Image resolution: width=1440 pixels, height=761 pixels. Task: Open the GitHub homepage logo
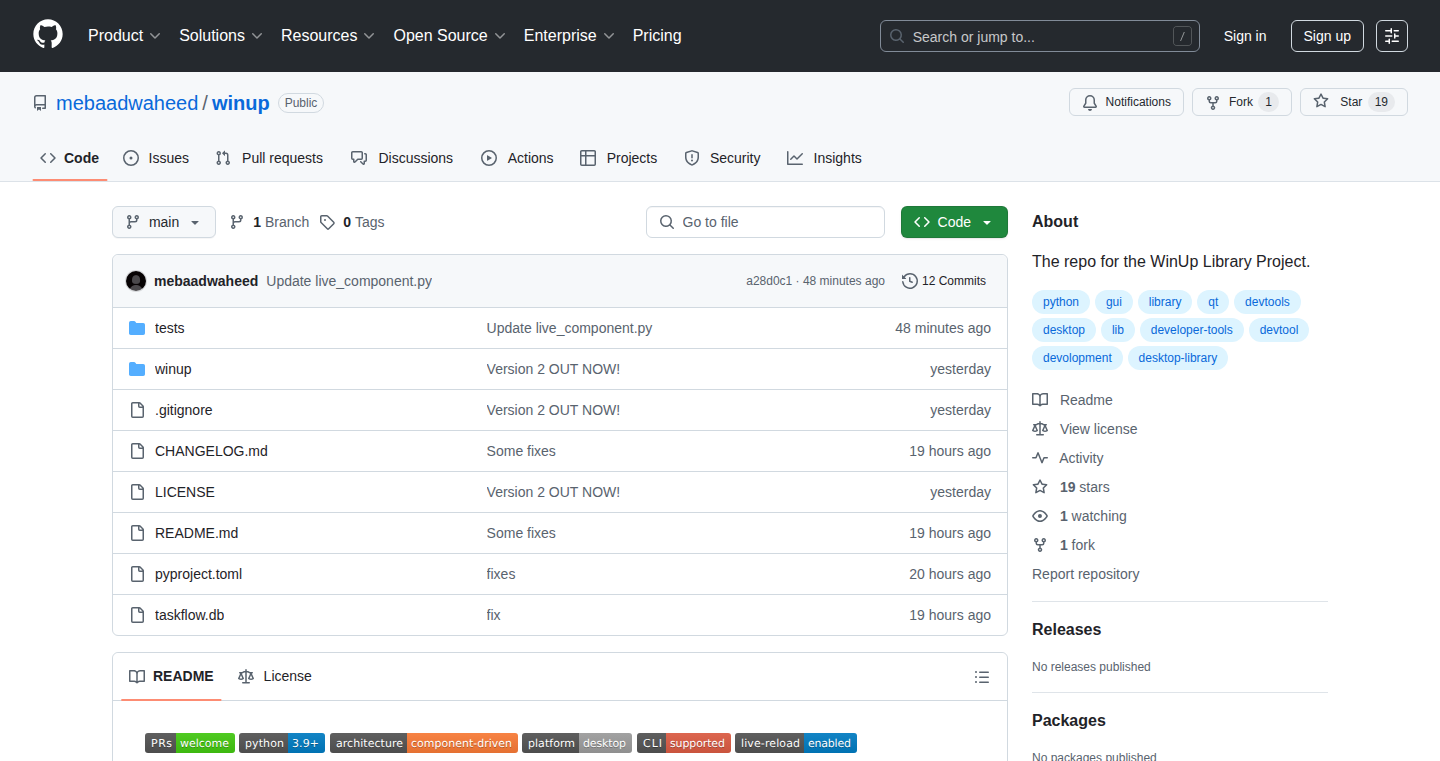(48, 35)
